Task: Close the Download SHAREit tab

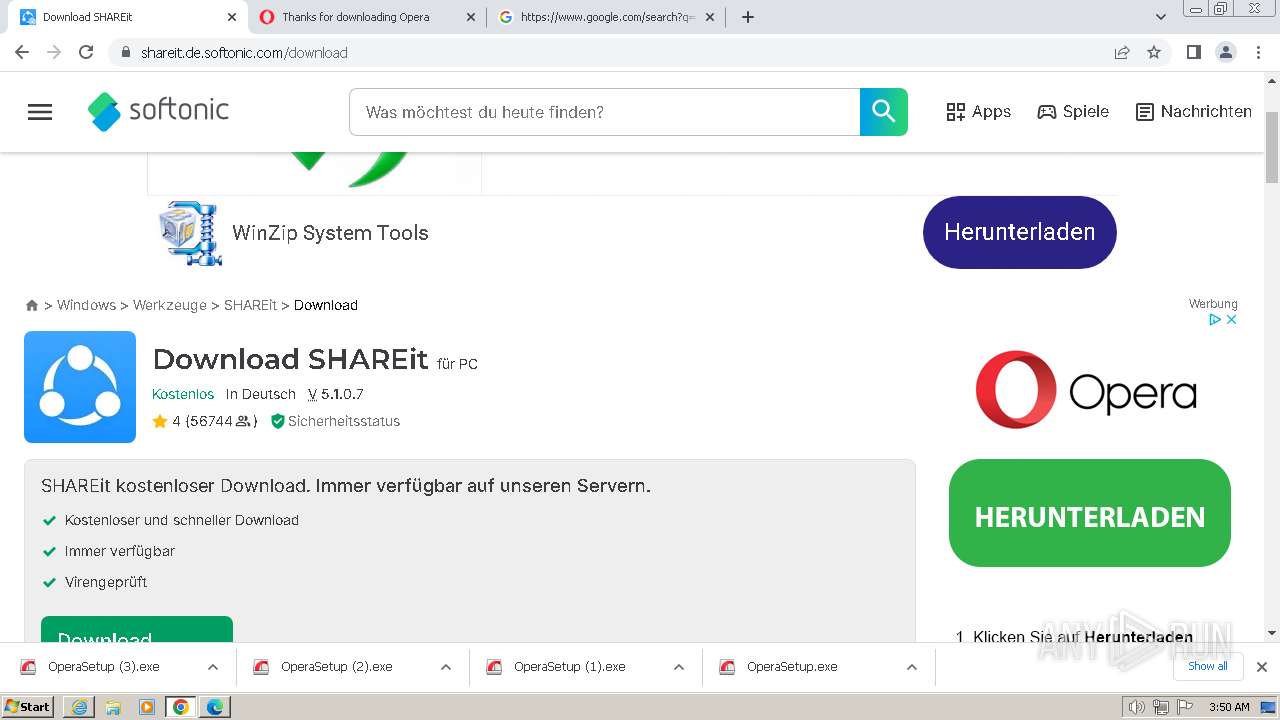Action: point(232,17)
